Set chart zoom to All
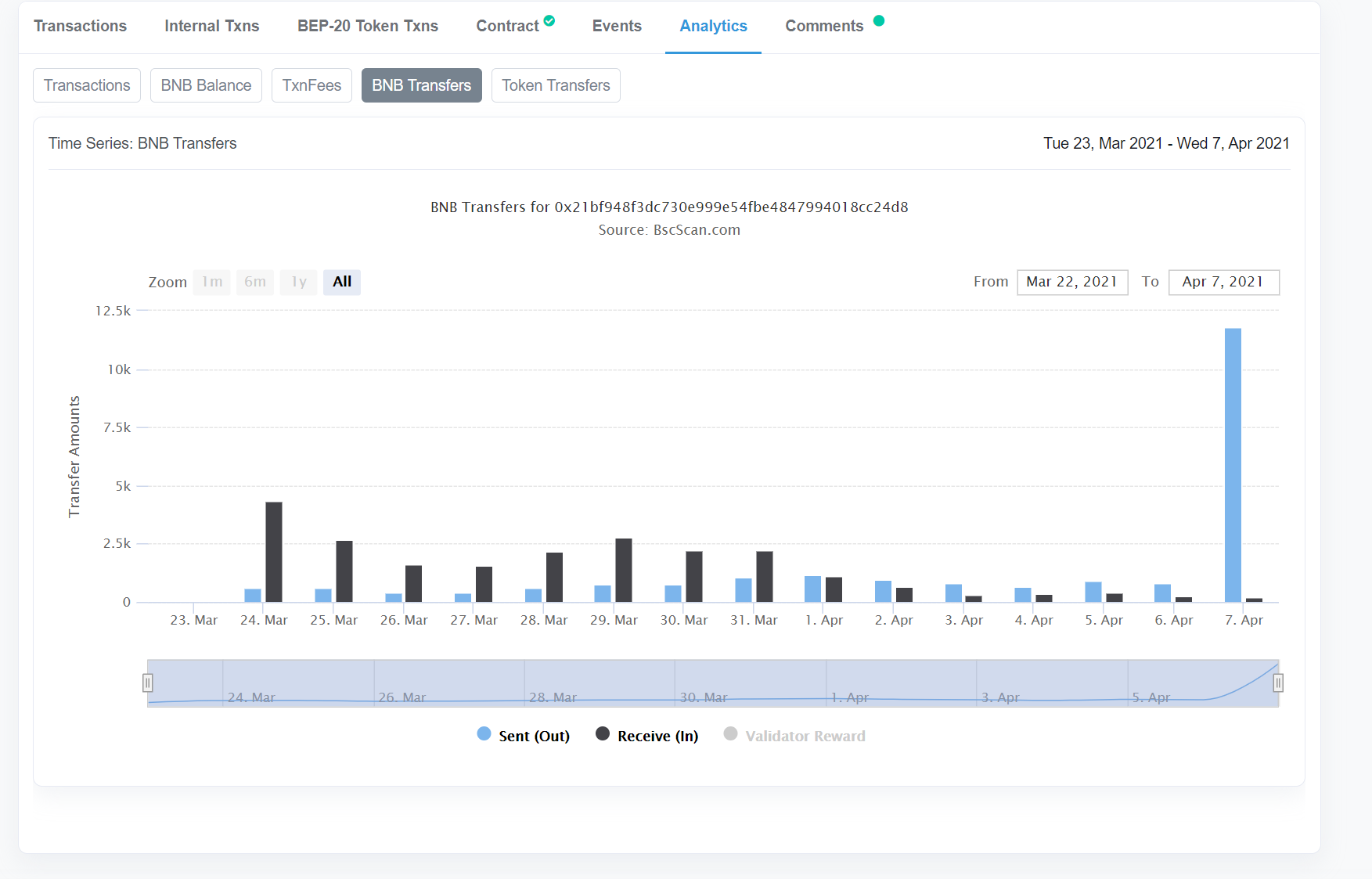 pyautogui.click(x=342, y=282)
